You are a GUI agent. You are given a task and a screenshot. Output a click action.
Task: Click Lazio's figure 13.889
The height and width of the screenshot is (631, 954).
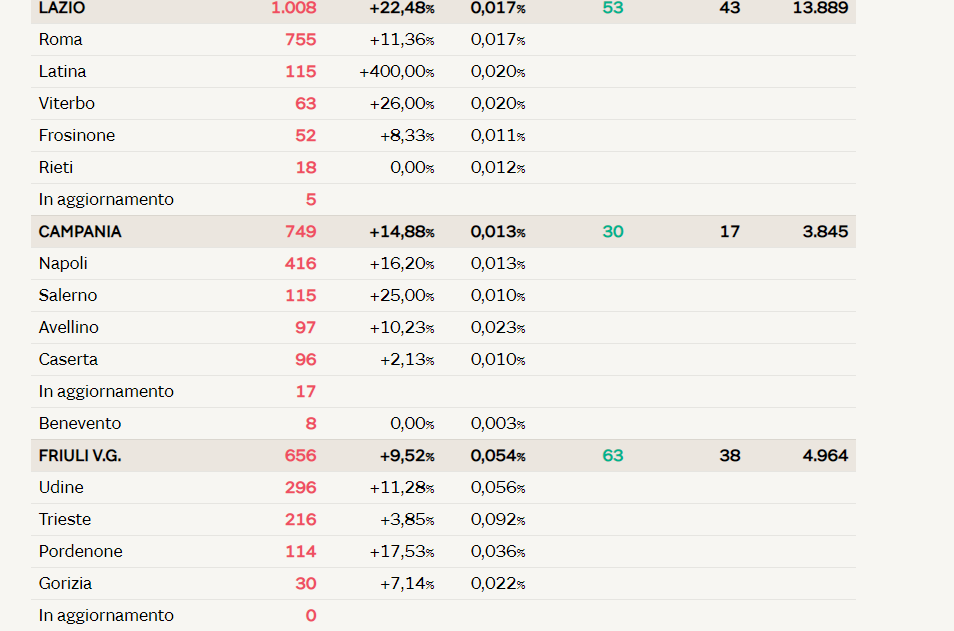820,8
